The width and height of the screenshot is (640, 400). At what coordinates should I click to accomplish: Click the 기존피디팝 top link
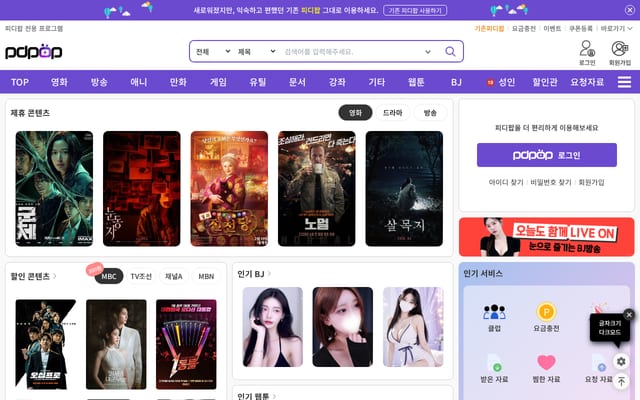489,28
